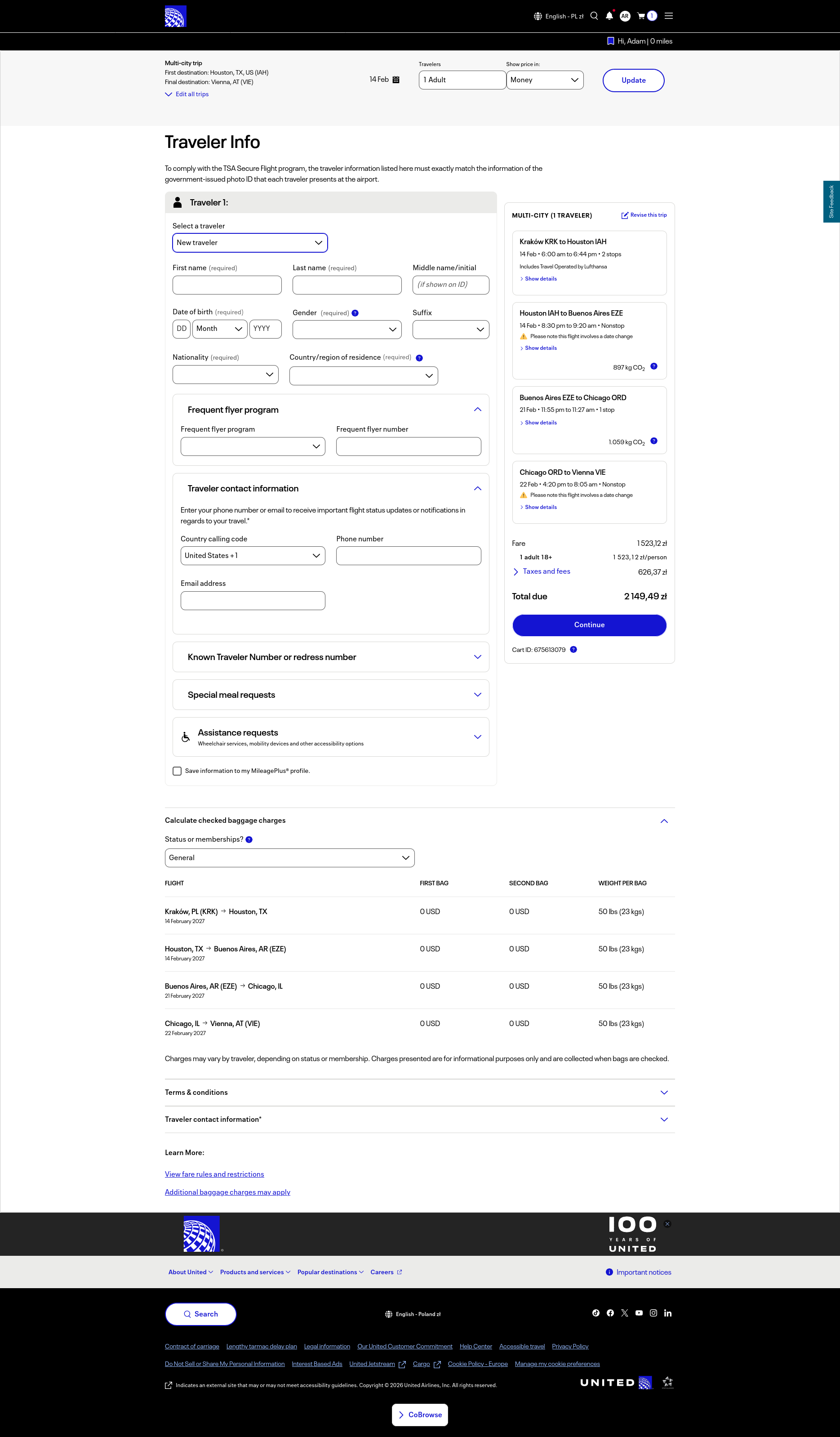Open the hamburger menu icon
Image resolution: width=840 pixels, height=1437 pixels.
pos(669,16)
